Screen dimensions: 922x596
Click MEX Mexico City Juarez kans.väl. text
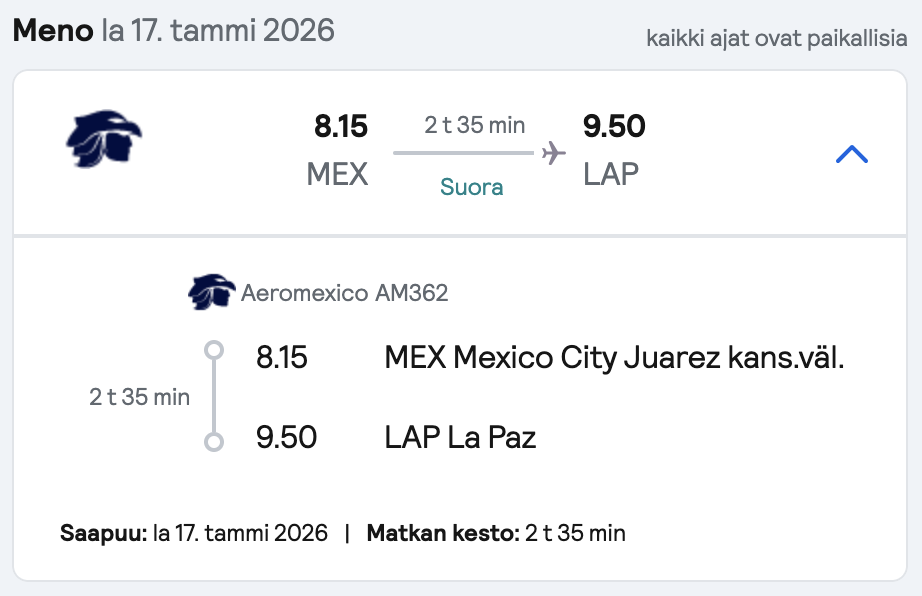coord(614,357)
